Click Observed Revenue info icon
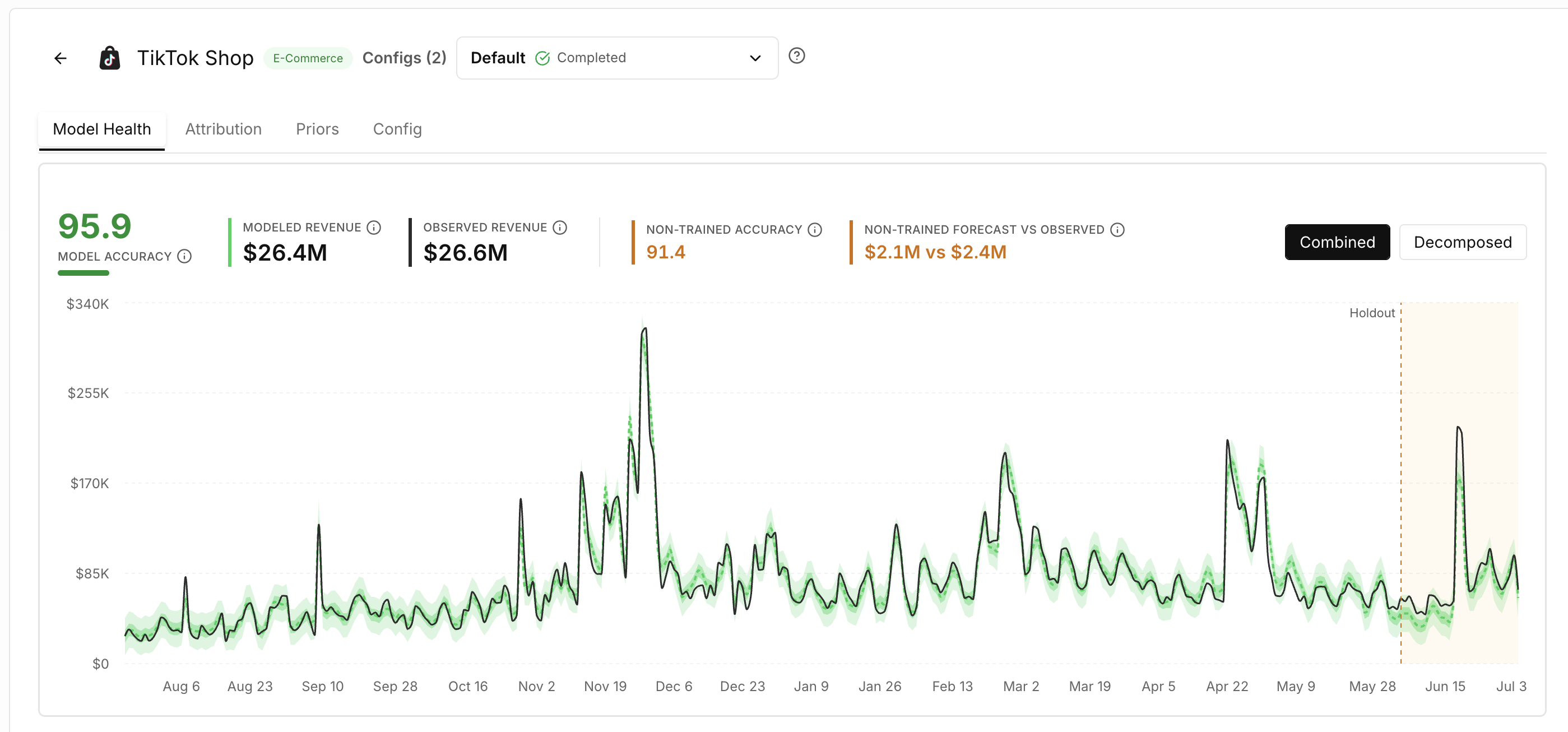This screenshot has width=1568, height=732. pyautogui.click(x=560, y=227)
